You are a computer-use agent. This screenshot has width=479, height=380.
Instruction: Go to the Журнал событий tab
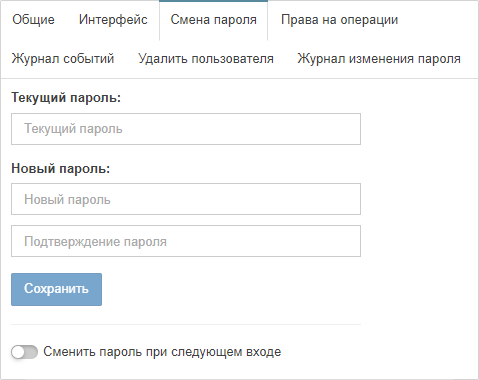click(x=63, y=59)
